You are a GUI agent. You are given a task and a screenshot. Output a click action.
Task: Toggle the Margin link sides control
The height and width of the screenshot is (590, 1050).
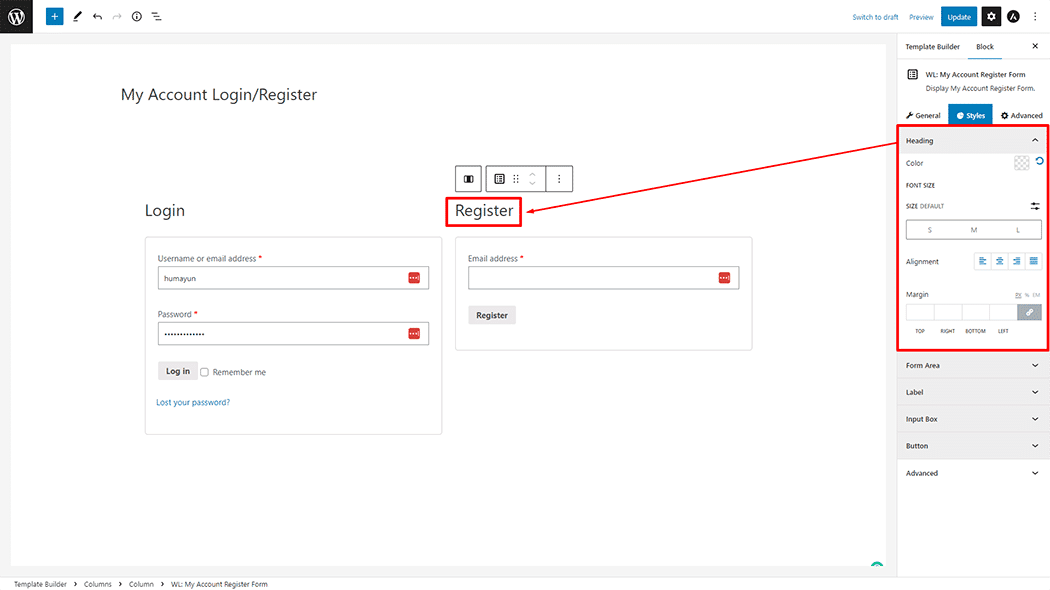(1030, 312)
